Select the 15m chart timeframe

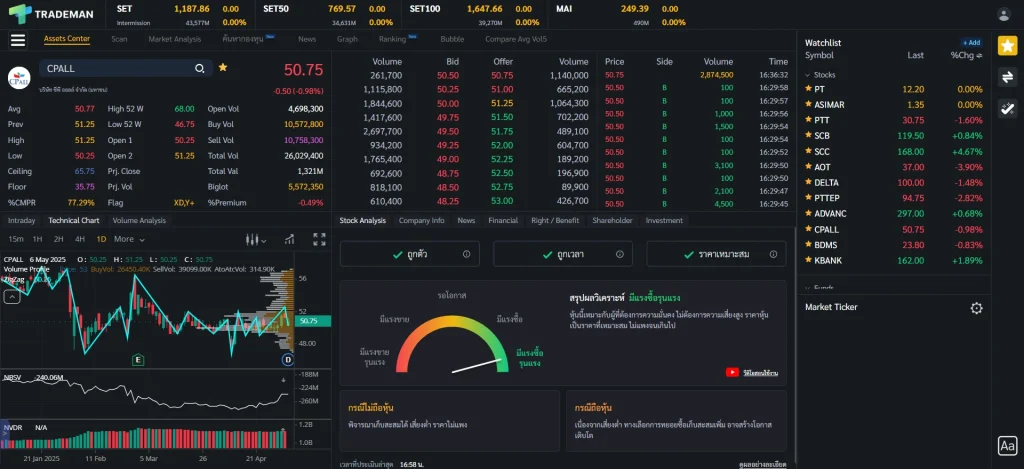(x=16, y=239)
